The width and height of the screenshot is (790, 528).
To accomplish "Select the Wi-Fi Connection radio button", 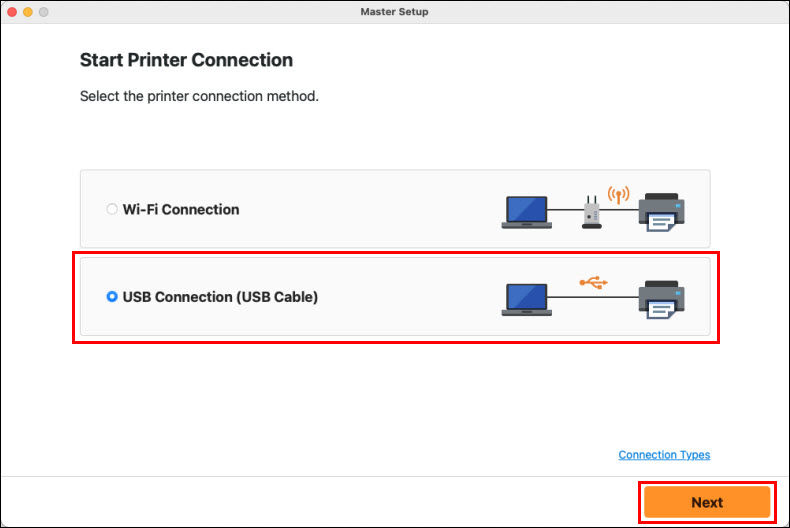I will [x=112, y=209].
